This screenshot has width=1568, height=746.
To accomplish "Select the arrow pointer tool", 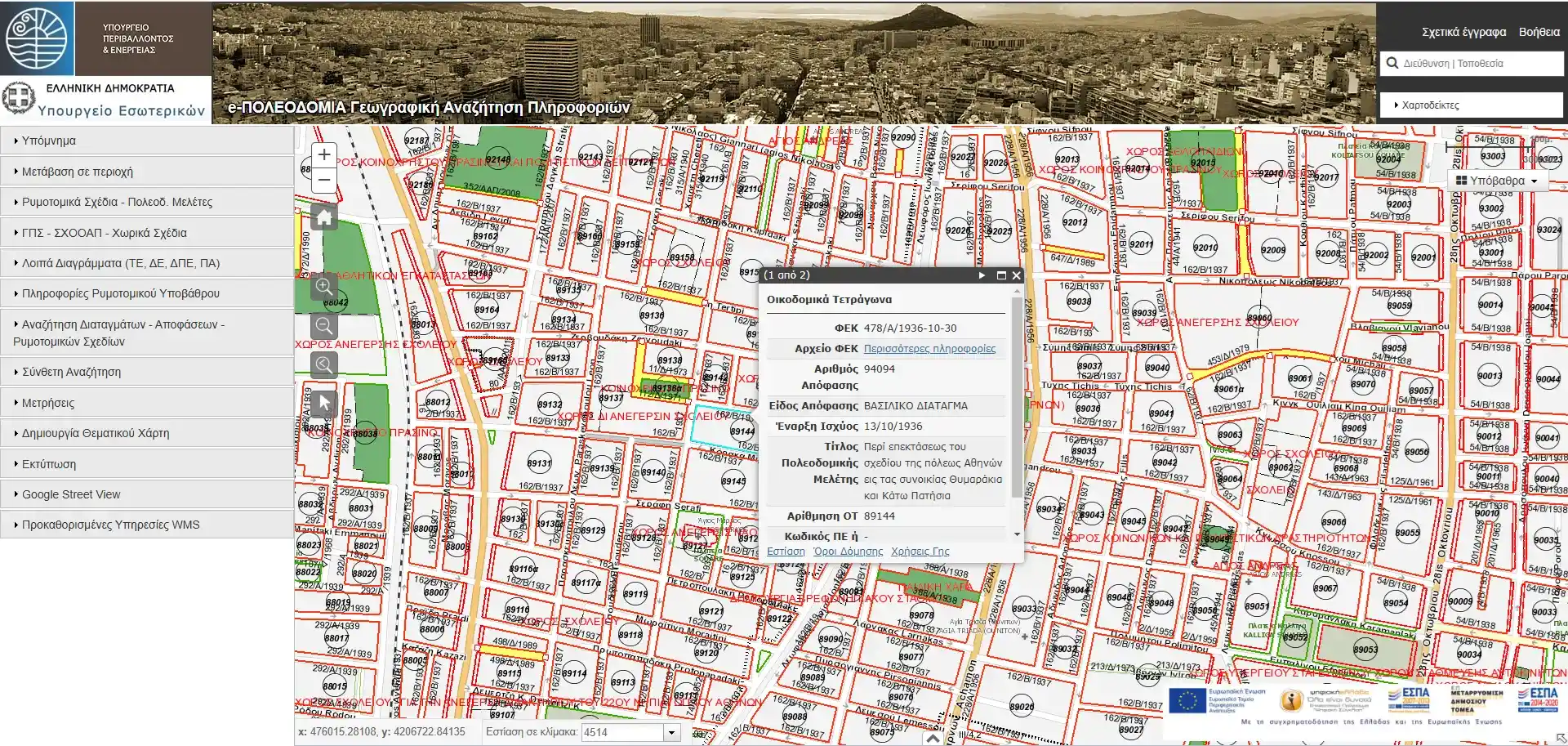I will tap(324, 403).
